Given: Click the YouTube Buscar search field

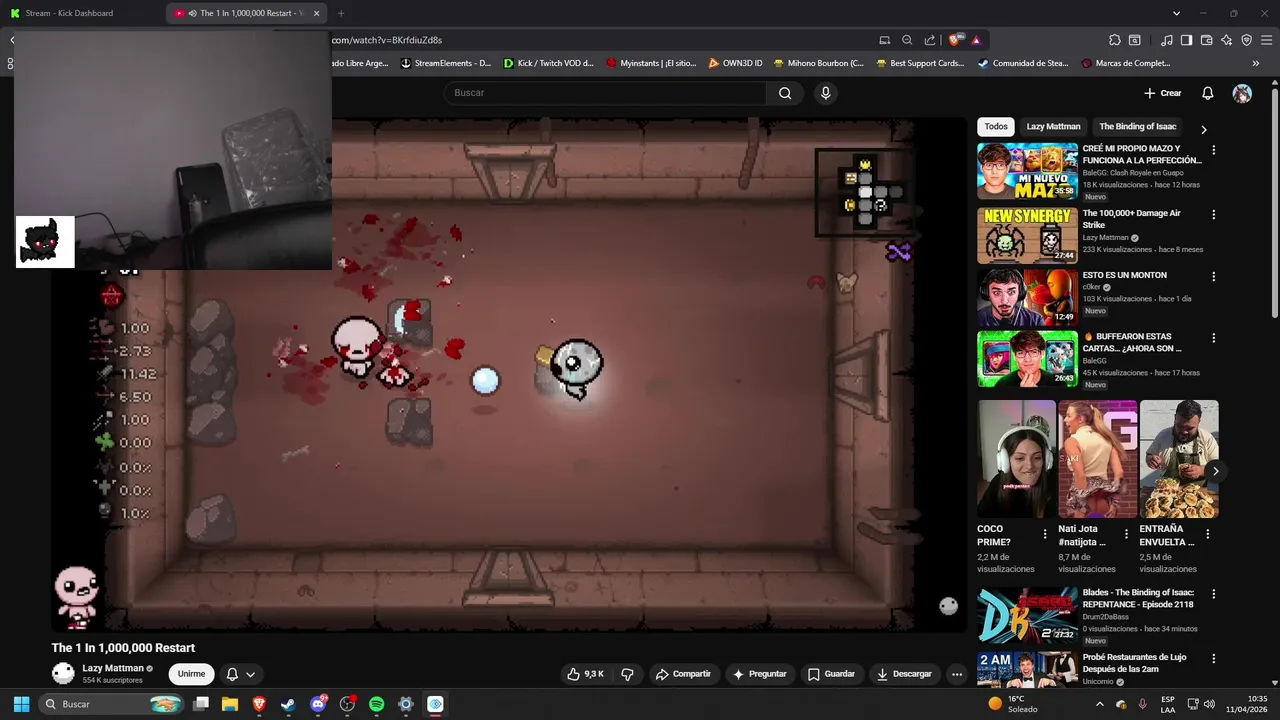Looking at the screenshot, I should [605, 93].
